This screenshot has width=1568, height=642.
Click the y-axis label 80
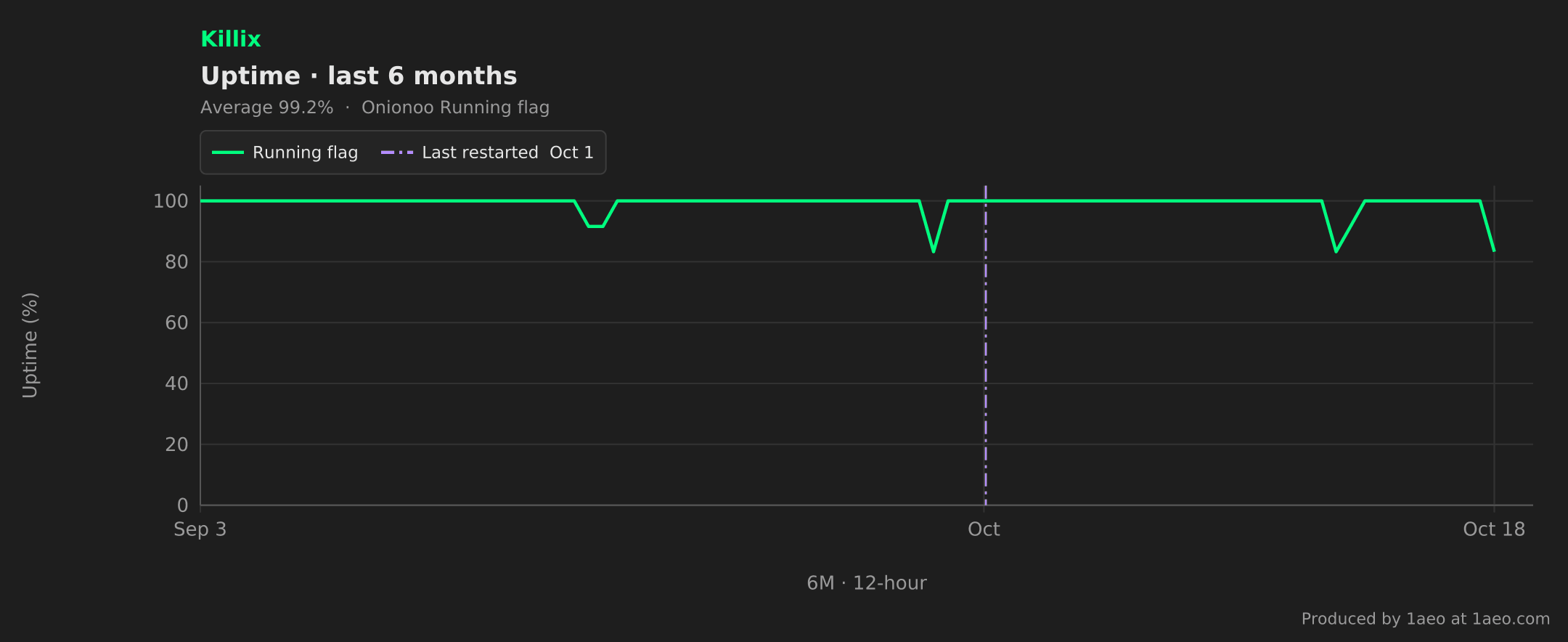(x=176, y=262)
